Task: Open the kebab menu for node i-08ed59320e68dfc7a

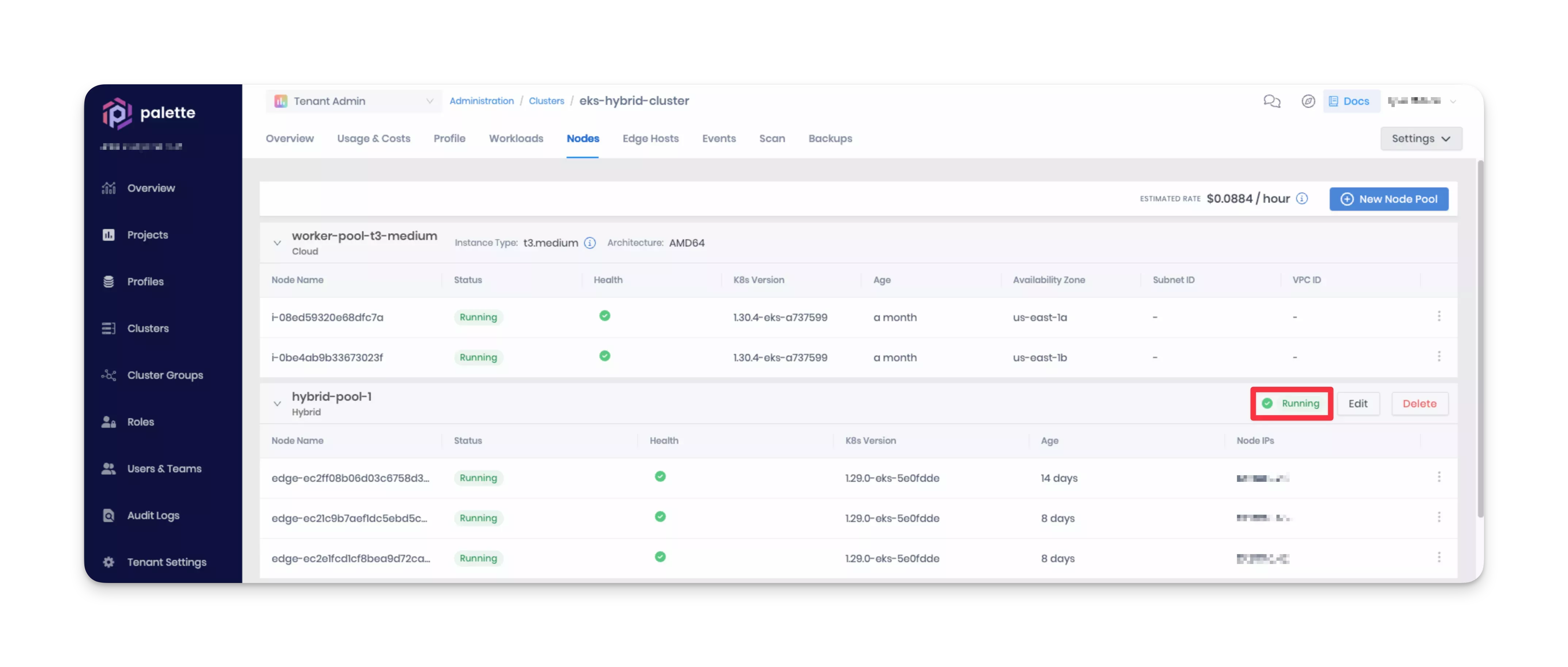Action: (x=1439, y=316)
